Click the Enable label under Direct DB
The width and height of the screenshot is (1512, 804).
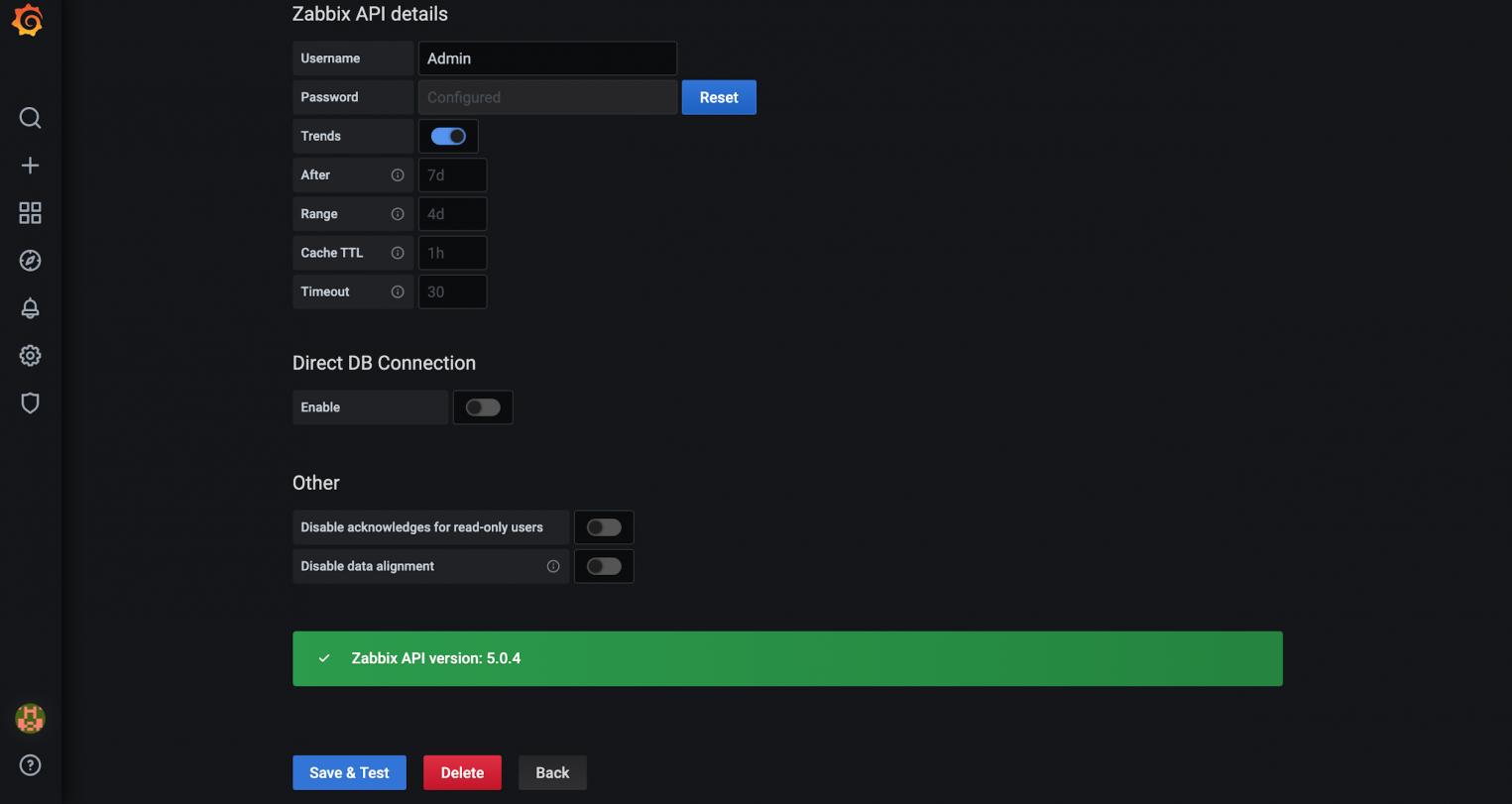(320, 407)
